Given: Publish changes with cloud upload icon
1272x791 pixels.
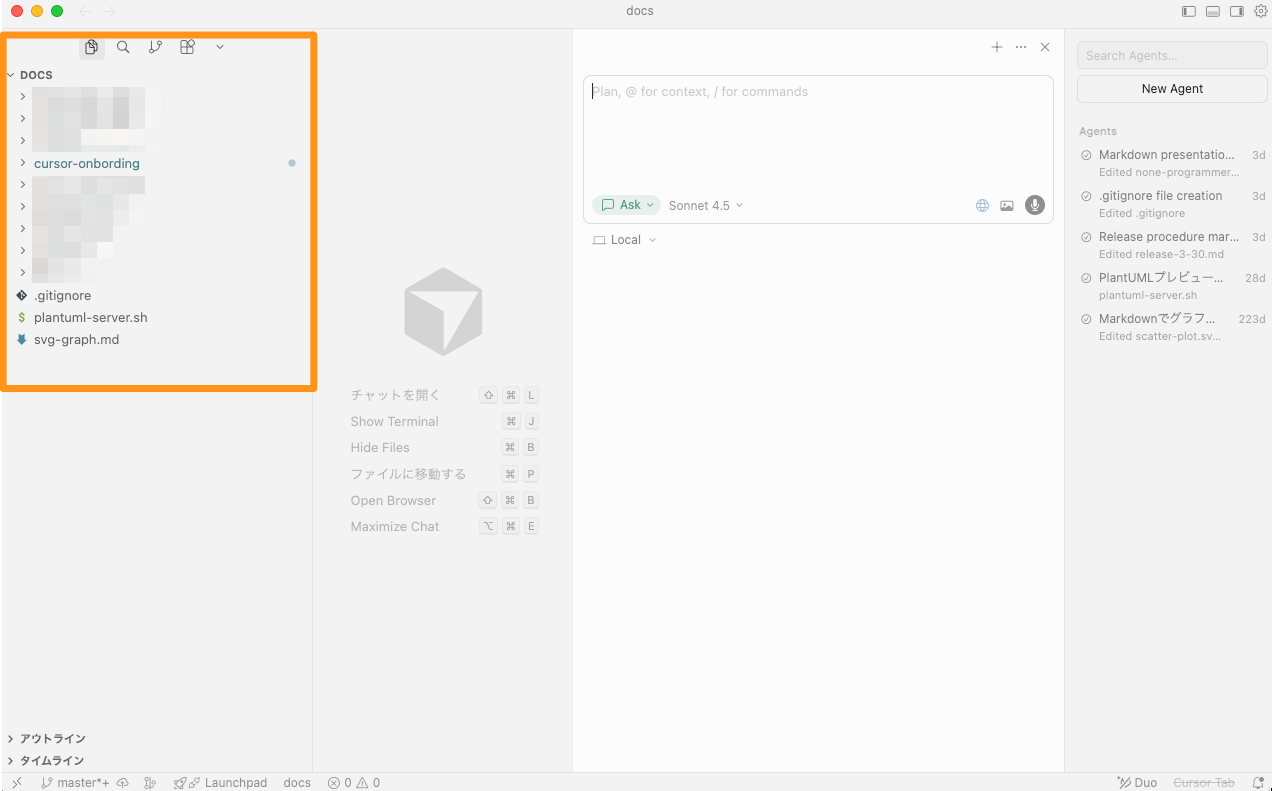Looking at the screenshot, I should coord(123,783).
